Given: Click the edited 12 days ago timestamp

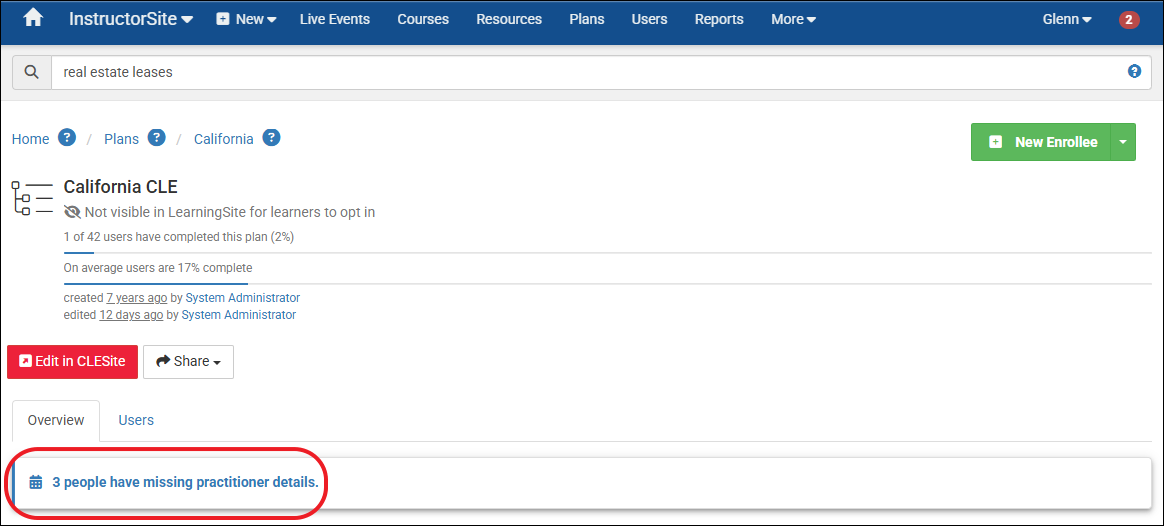Looking at the screenshot, I should coord(131,315).
